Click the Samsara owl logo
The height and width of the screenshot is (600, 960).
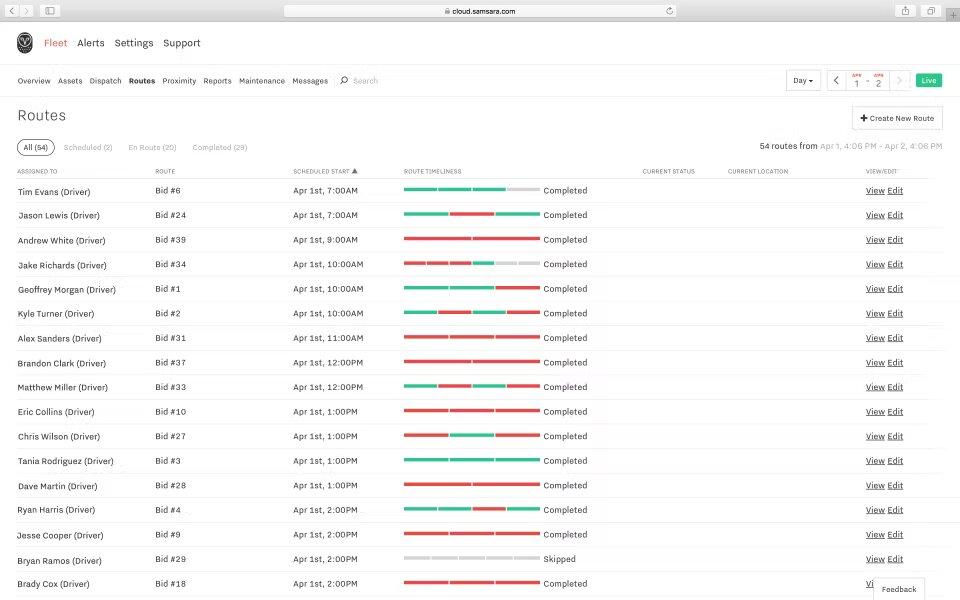click(25, 43)
